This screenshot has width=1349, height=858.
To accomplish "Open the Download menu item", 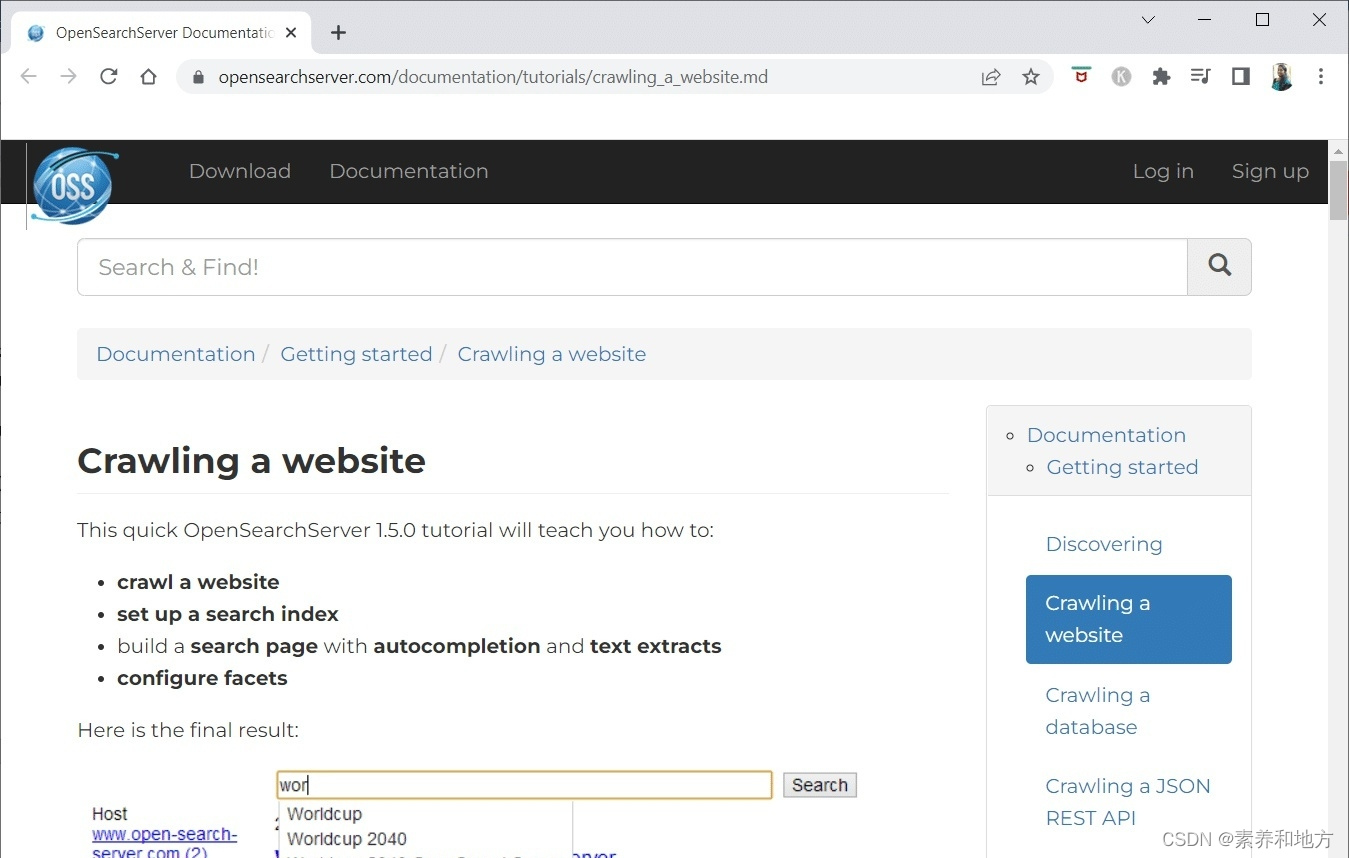I will click(x=240, y=171).
